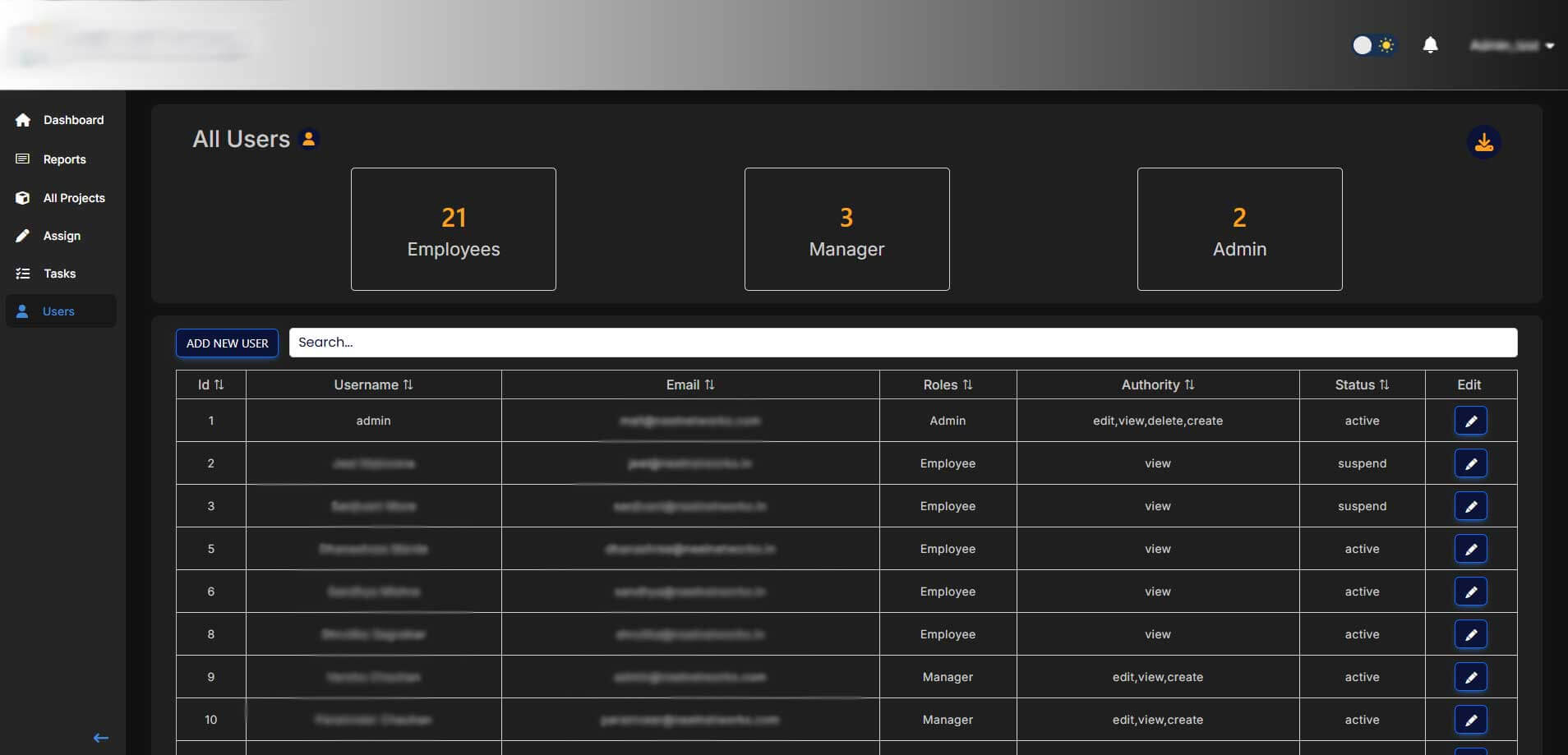This screenshot has width=1568, height=755.
Task: Click the 3 Manager card
Action: (x=847, y=229)
